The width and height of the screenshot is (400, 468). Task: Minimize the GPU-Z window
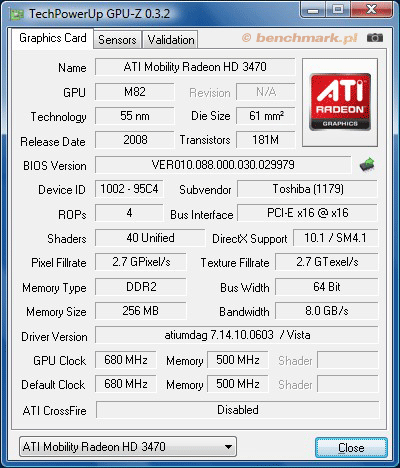pos(312,10)
